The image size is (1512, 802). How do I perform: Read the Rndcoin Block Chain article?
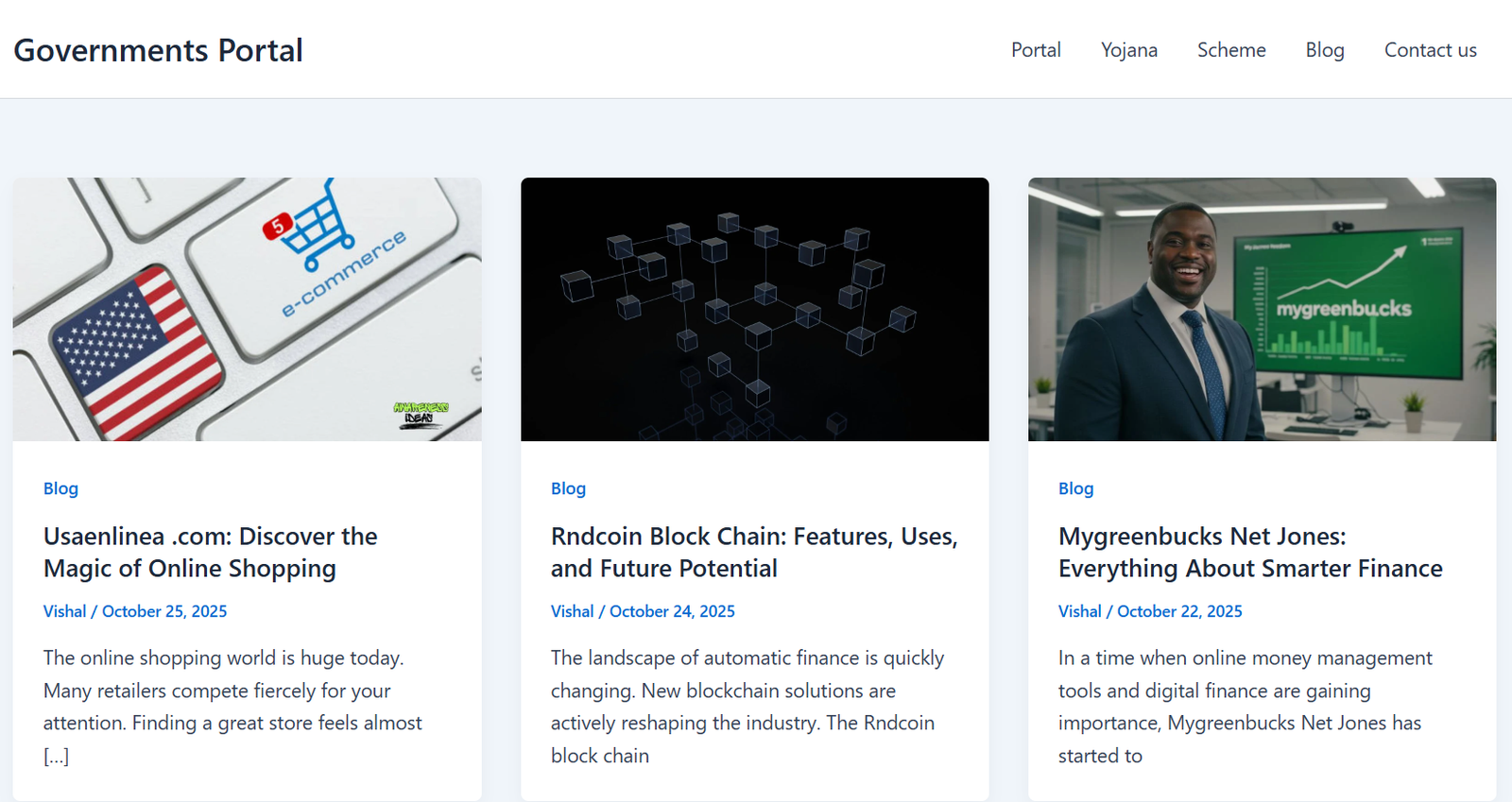click(753, 553)
